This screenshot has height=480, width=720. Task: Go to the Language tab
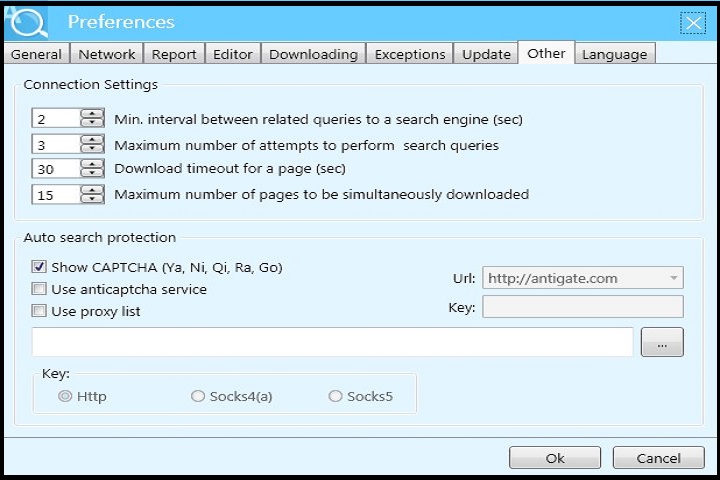click(615, 54)
